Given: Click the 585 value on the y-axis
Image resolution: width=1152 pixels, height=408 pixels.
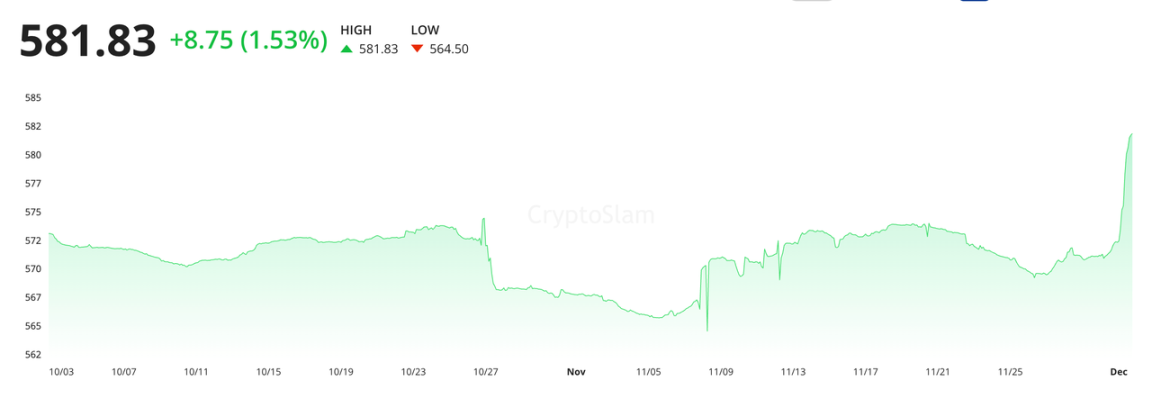Looking at the screenshot, I should point(32,98).
